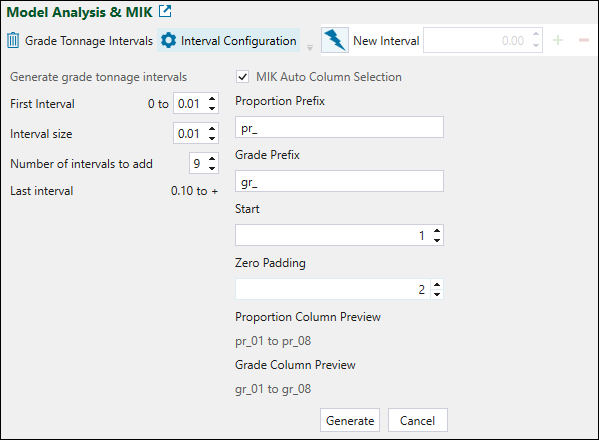
Task: Increment the Start value spinner
Action: click(x=437, y=231)
